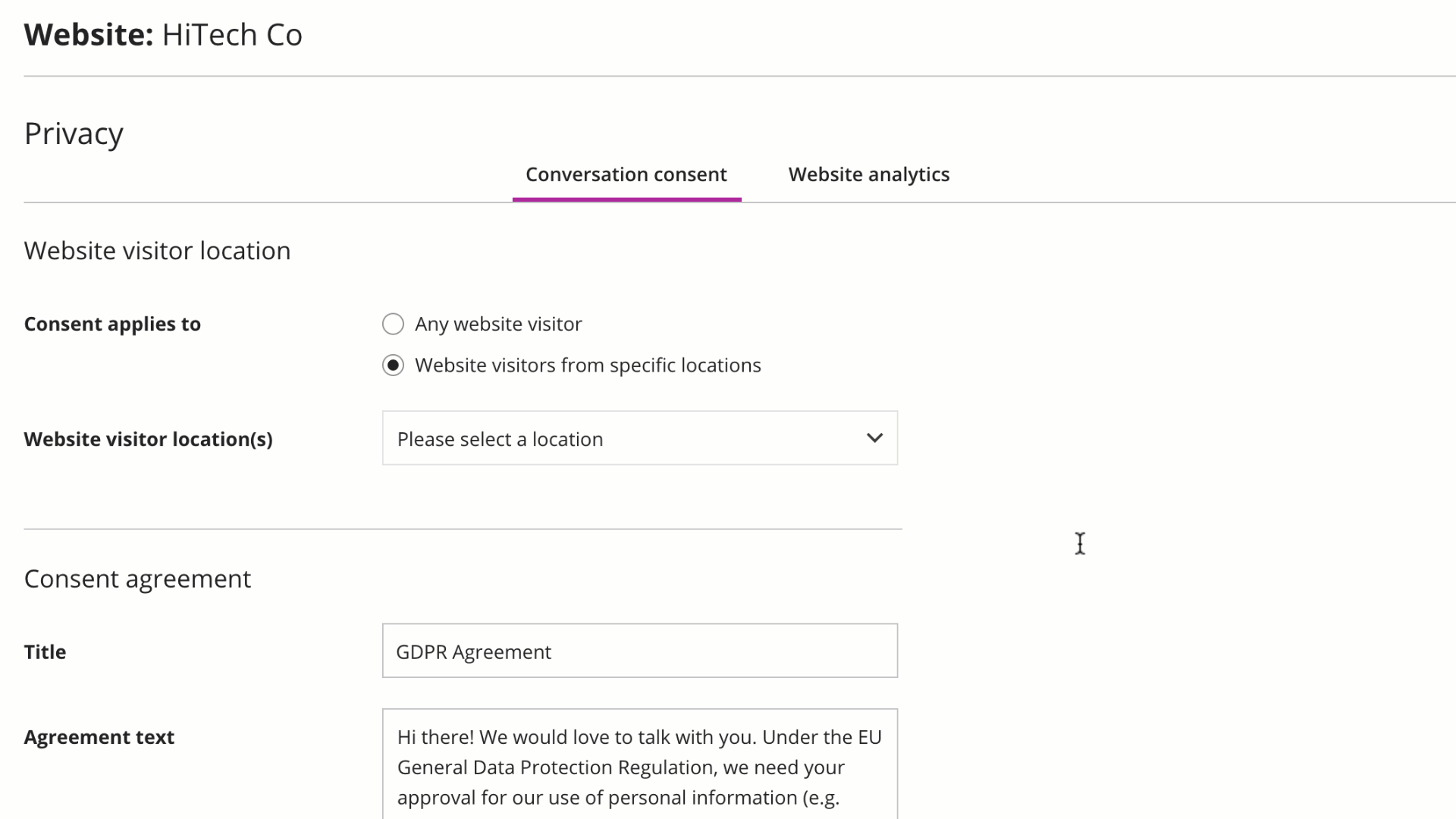Switch to the Conversation consent tab
1456x819 pixels.
(626, 174)
